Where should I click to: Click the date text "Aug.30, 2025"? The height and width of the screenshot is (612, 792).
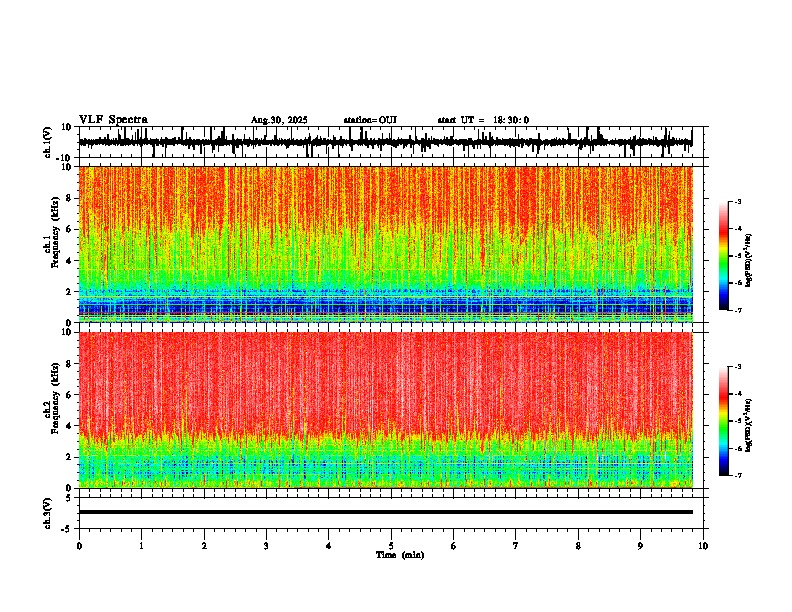click(x=279, y=120)
